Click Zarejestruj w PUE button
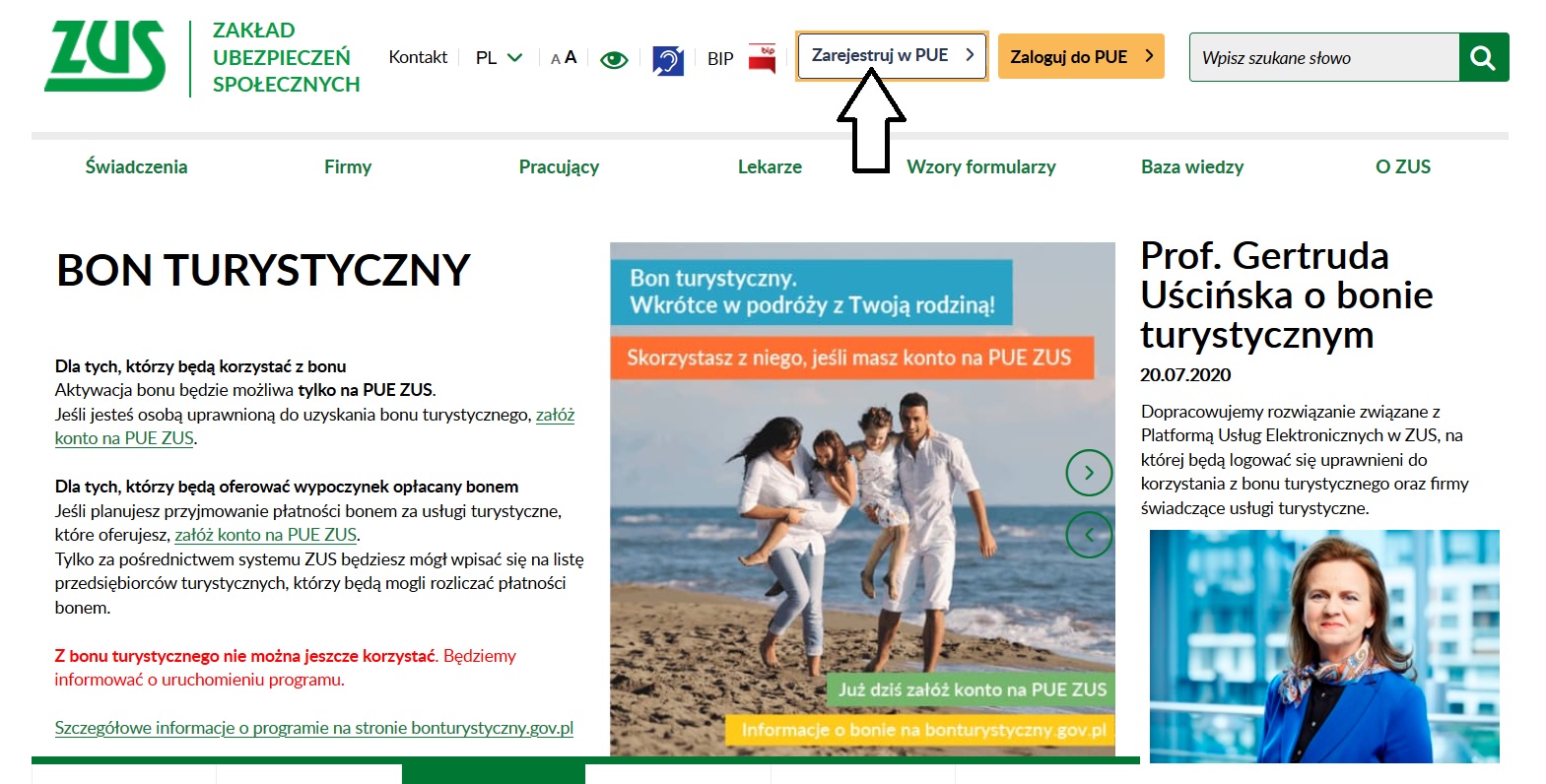The height and width of the screenshot is (784, 1546). click(892, 56)
